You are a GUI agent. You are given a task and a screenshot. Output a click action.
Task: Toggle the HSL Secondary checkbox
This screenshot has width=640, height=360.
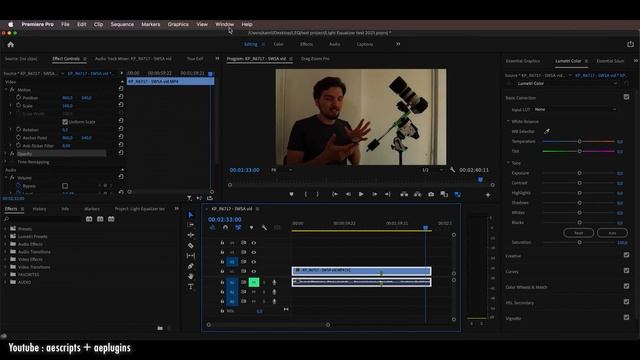pos(626,302)
